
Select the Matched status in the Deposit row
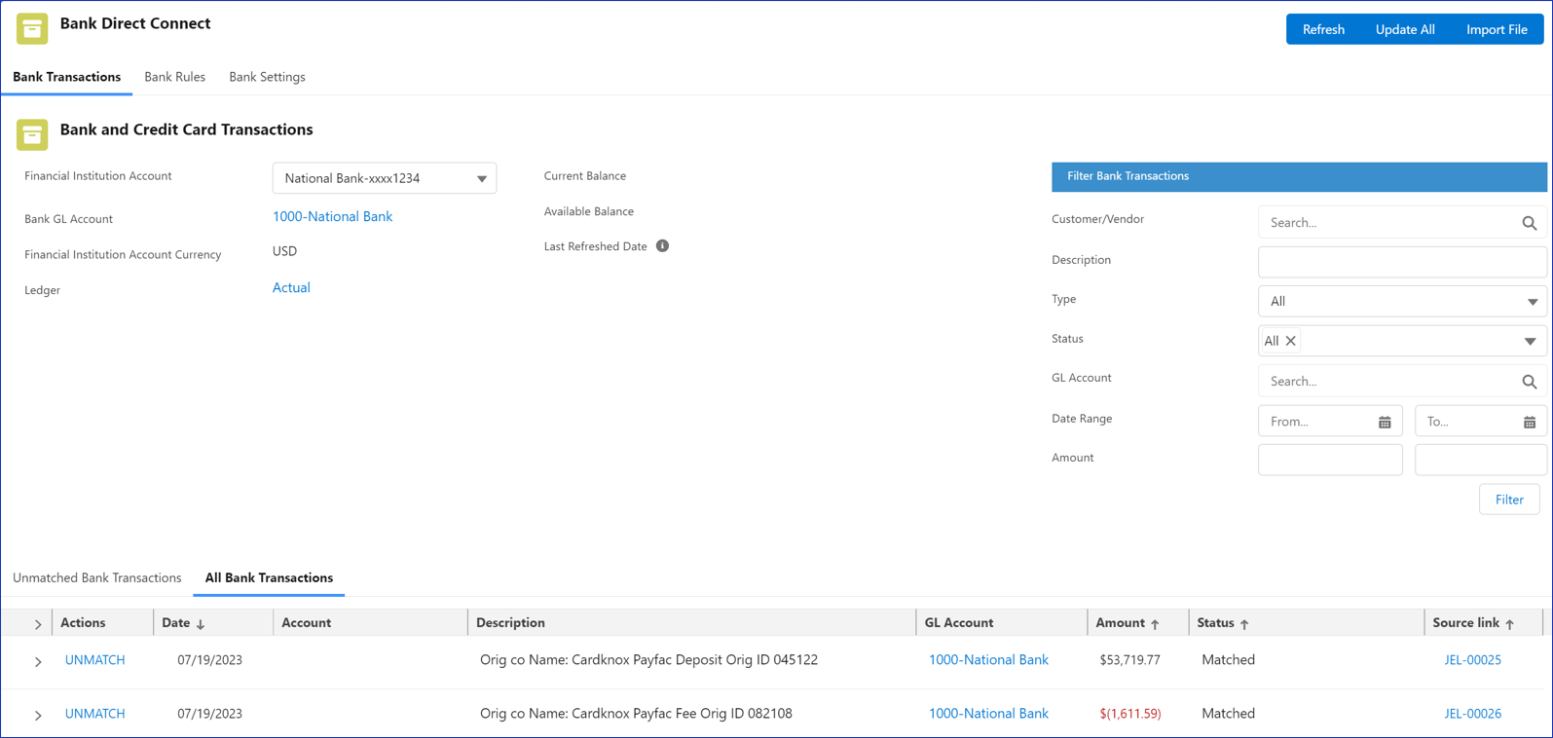(1228, 660)
